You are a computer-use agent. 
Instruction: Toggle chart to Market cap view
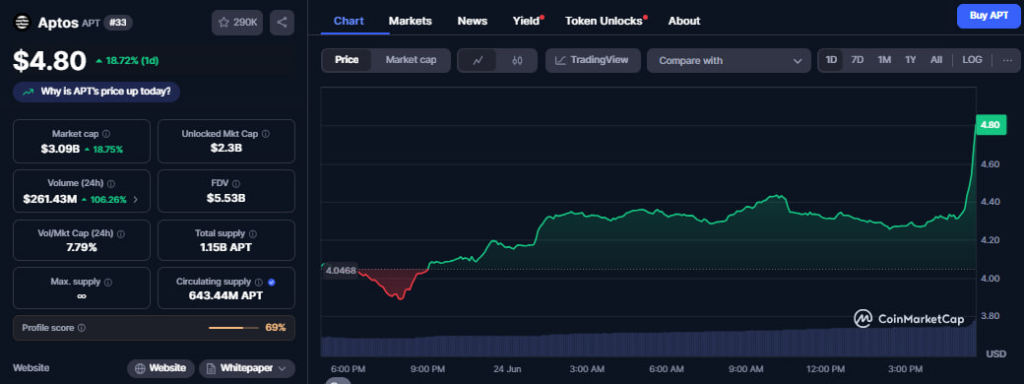411,60
